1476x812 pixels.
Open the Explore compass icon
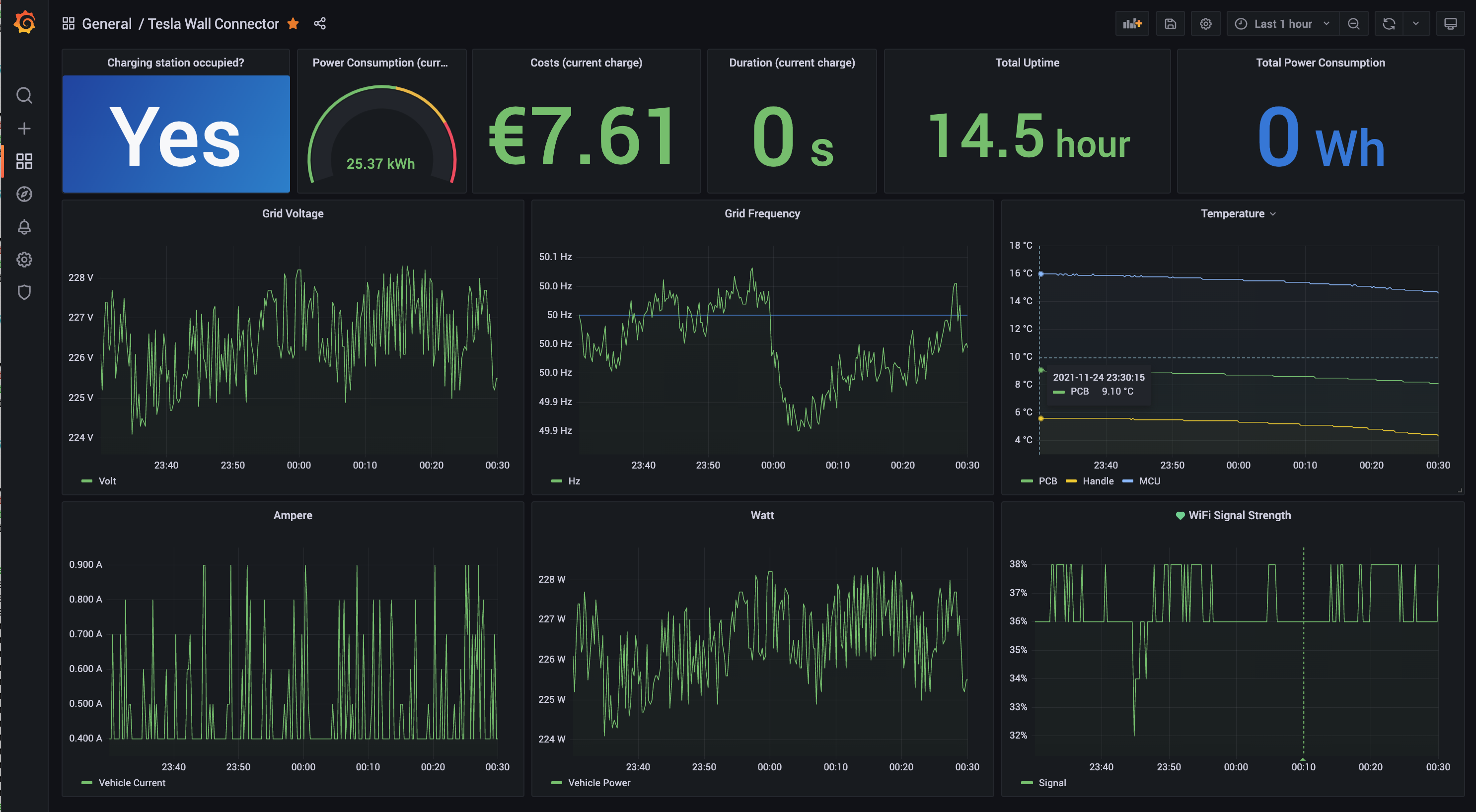click(24, 194)
